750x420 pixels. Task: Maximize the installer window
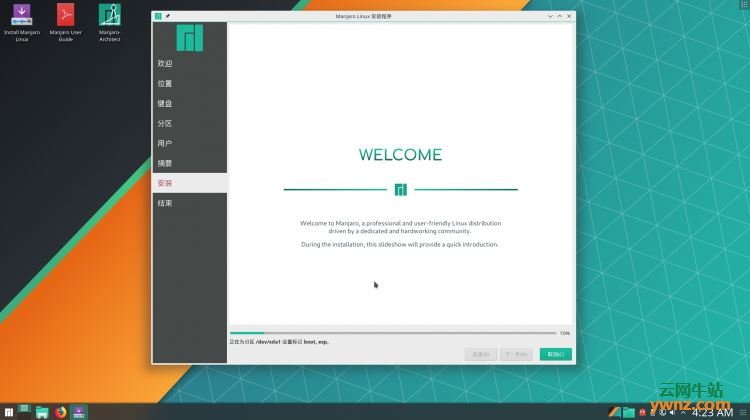click(x=560, y=16)
